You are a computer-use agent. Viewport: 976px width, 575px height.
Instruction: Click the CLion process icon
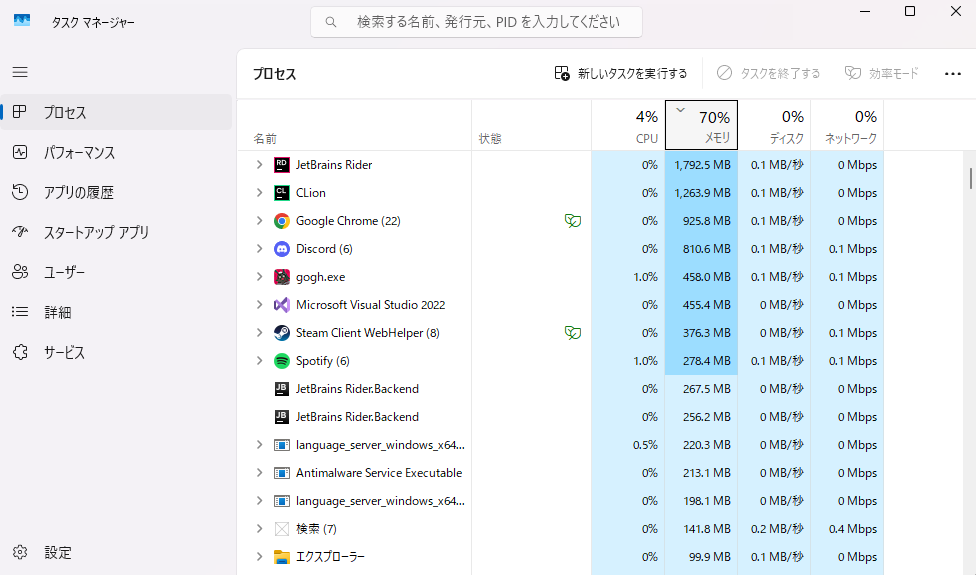pos(282,193)
